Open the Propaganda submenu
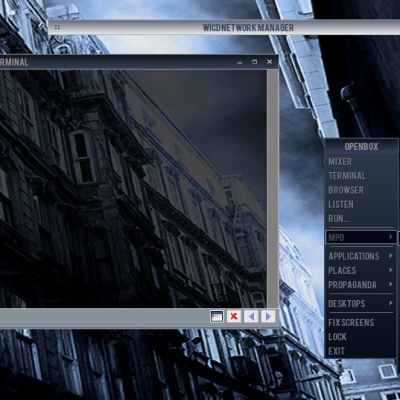Image resolution: width=400 pixels, height=400 pixels. coord(361,285)
